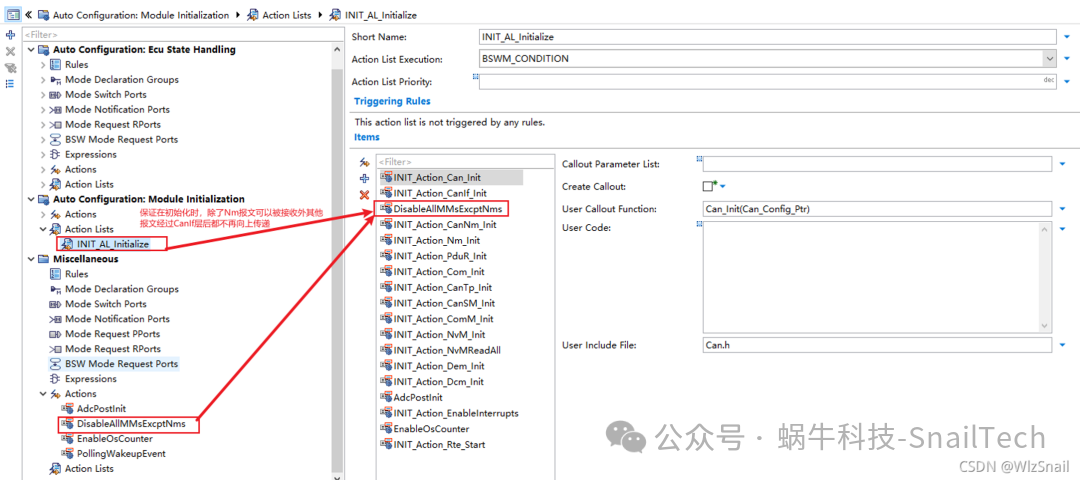
Task: Open User Code dropdown arrow
Action: tap(1063, 228)
